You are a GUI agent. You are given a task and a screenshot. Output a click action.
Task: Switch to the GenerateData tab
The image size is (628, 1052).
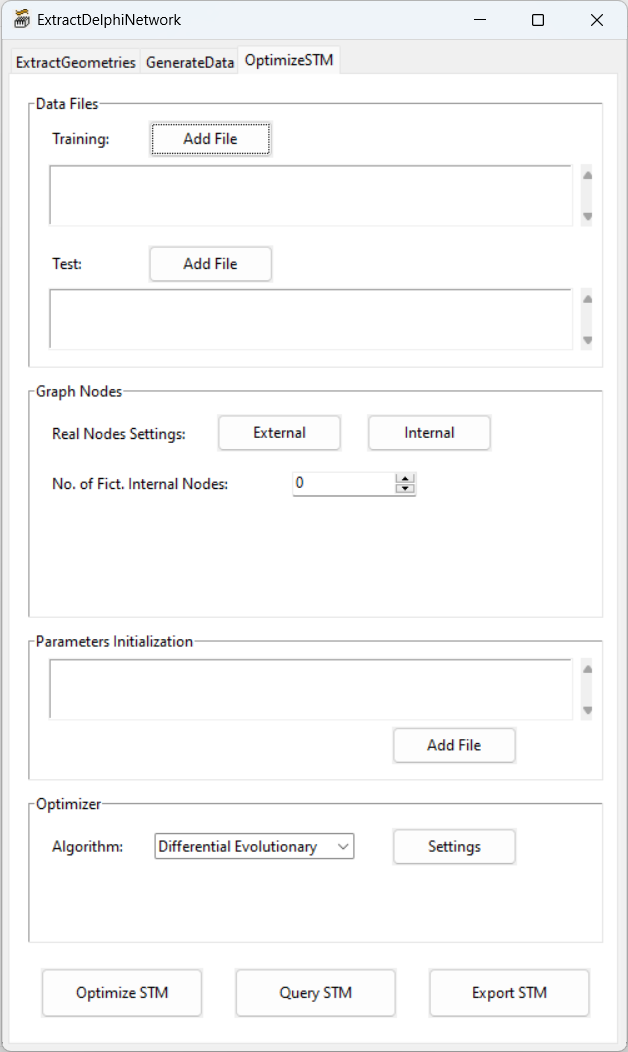tap(189, 62)
